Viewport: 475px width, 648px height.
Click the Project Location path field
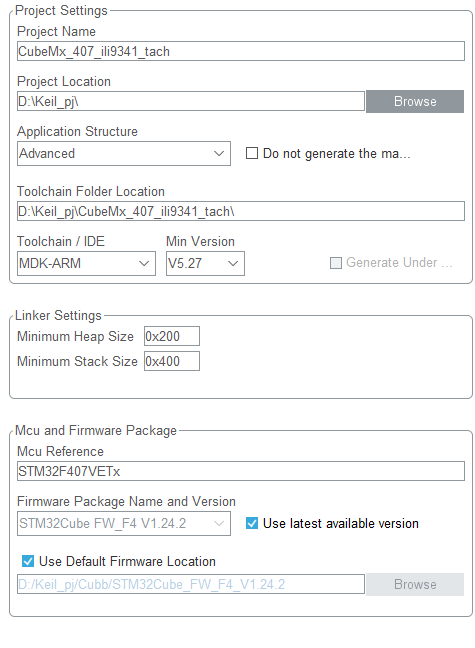coord(191,101)
